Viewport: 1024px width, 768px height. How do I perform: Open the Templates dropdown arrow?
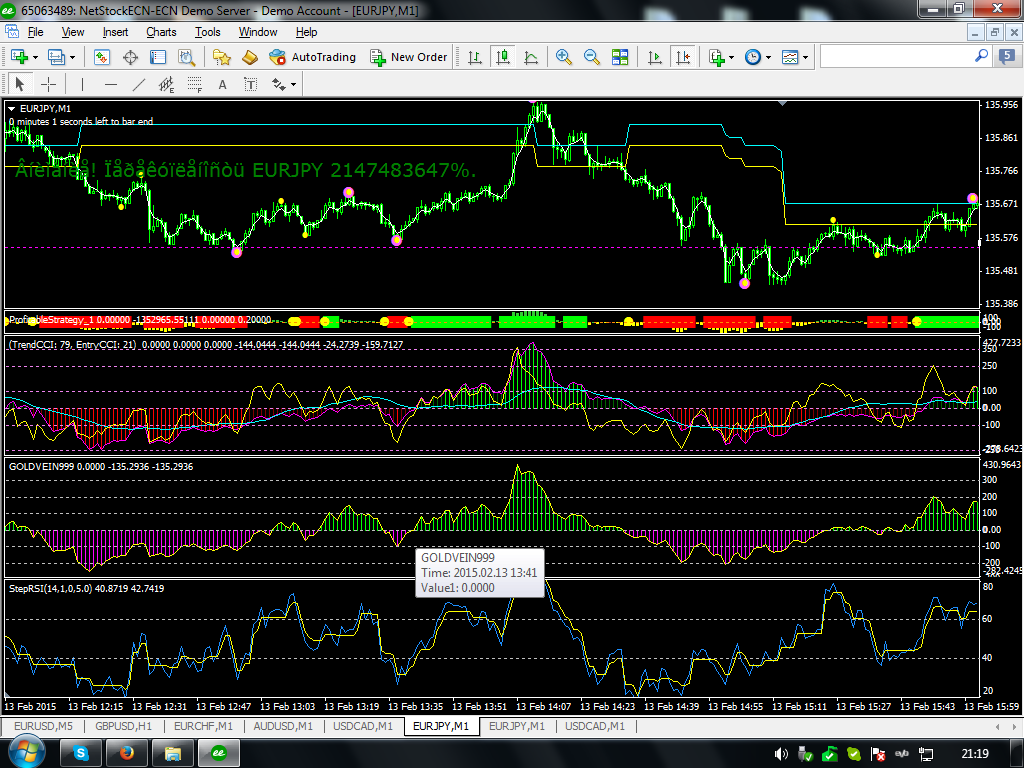point(806,57)
